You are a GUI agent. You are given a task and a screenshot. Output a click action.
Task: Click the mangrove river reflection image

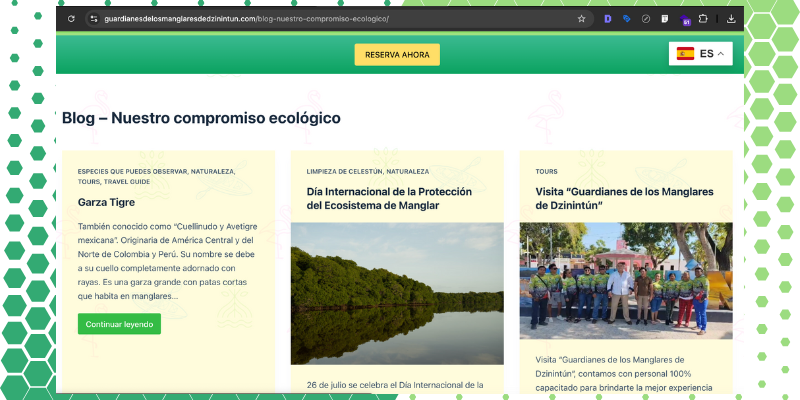(397, 293)
